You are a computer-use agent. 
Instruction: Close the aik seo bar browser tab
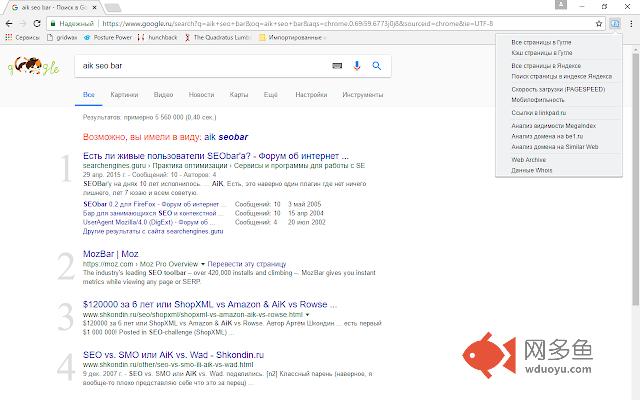pyautogui.click(x=95, y=7)
